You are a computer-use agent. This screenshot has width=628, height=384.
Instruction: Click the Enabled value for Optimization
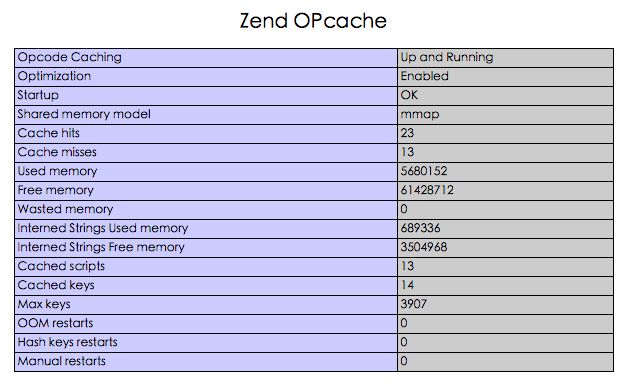point(425,76)
